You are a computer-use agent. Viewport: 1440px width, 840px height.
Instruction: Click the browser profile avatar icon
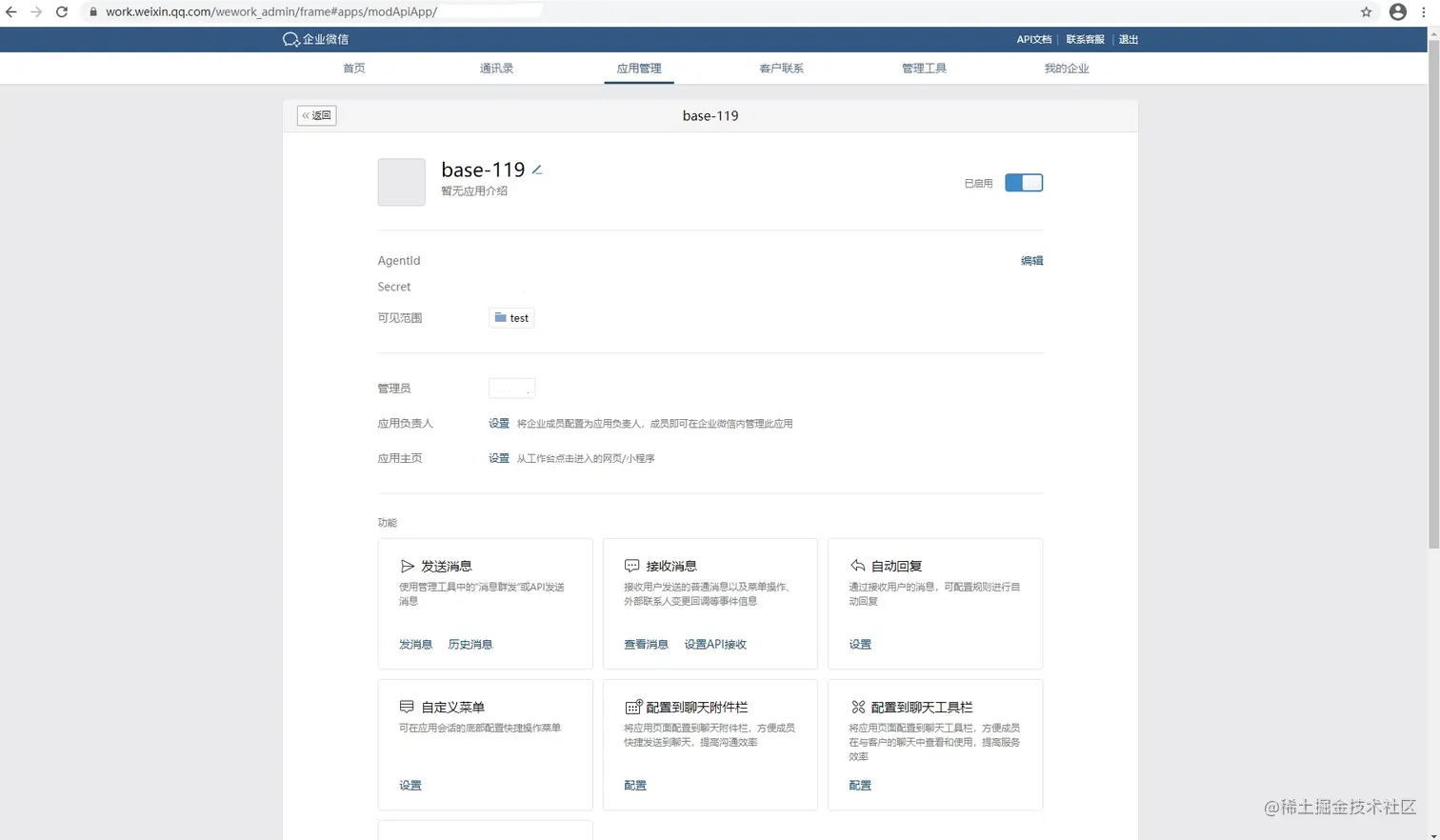(x=1397, y=11)
